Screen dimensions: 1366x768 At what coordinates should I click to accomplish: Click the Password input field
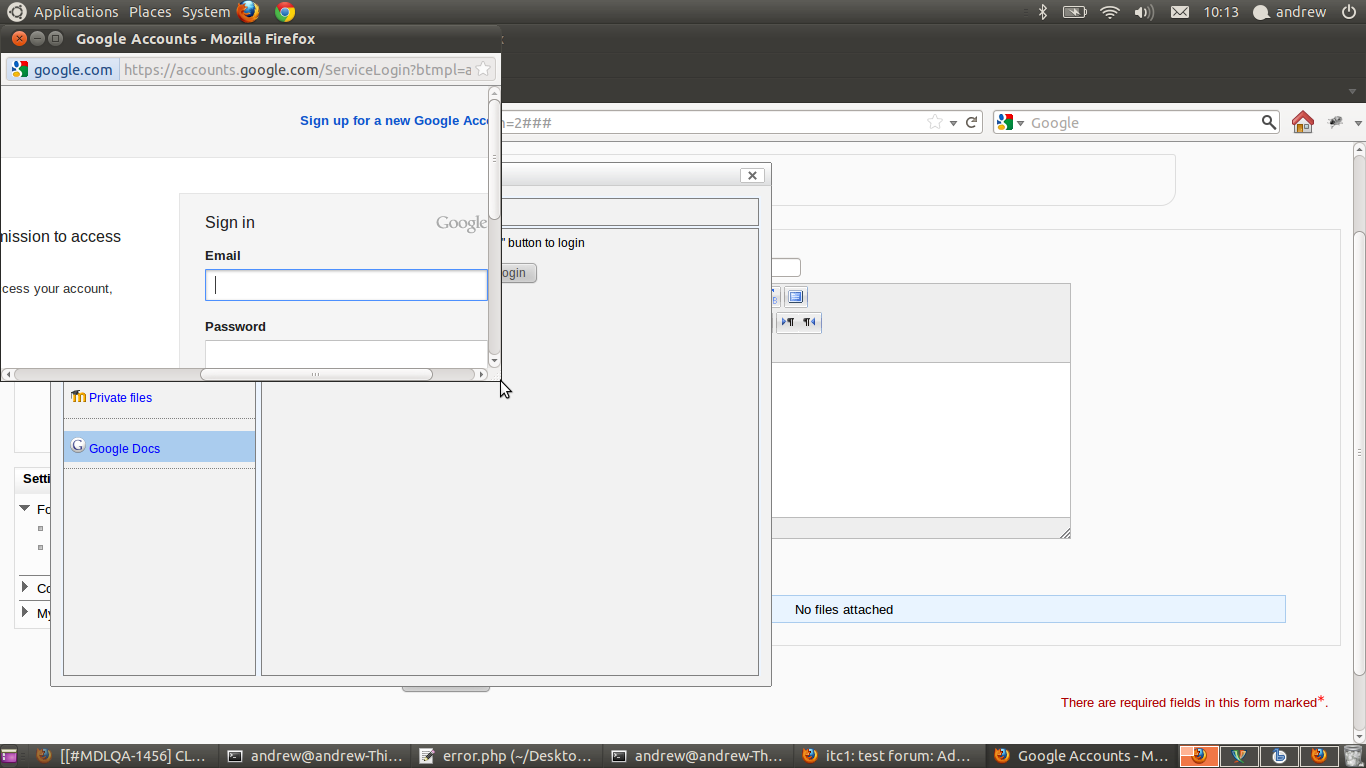346,354
